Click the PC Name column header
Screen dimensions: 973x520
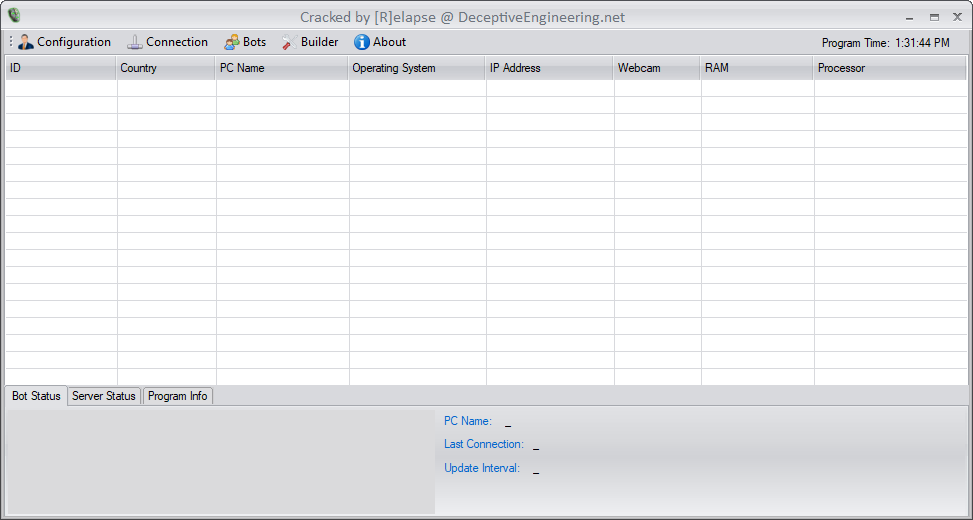click(282, 68)
